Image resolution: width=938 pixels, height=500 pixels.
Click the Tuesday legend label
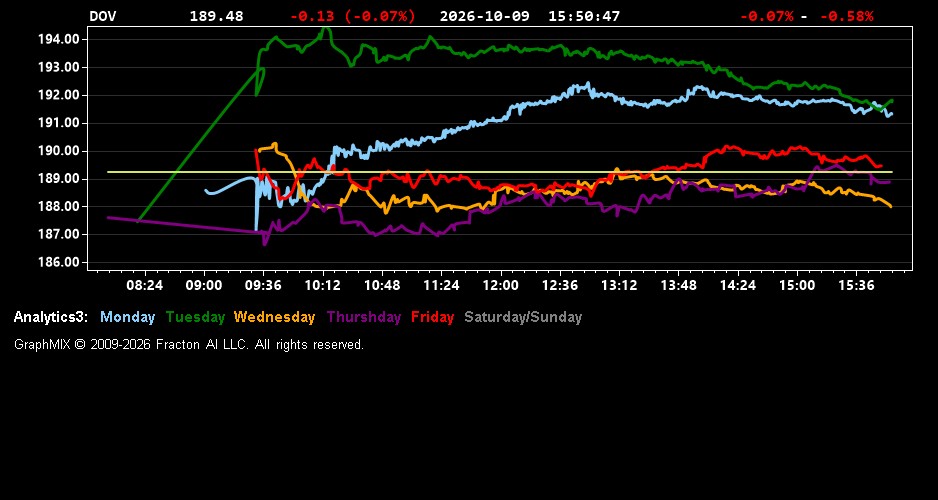coord(196,317)
